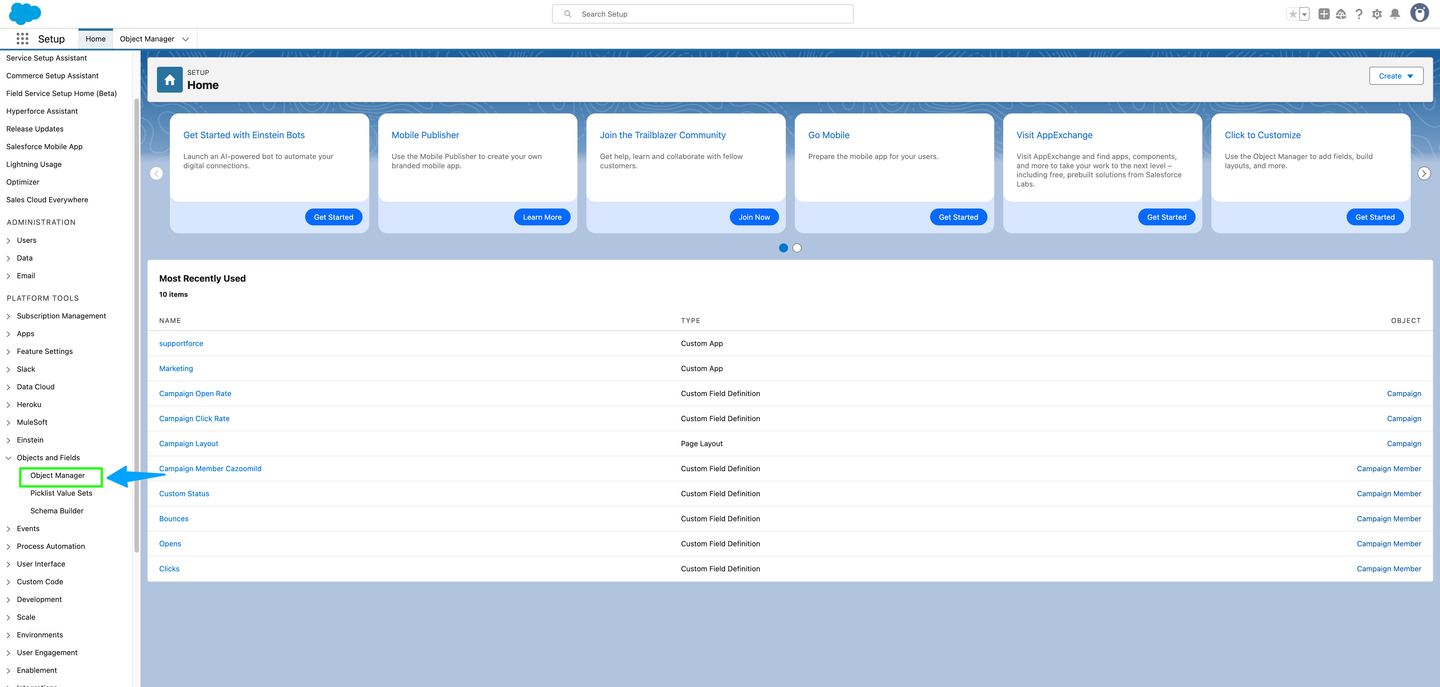Open the Campaign Open Rate link
This screenshot has width=1440, height=687.
[195, 394]
